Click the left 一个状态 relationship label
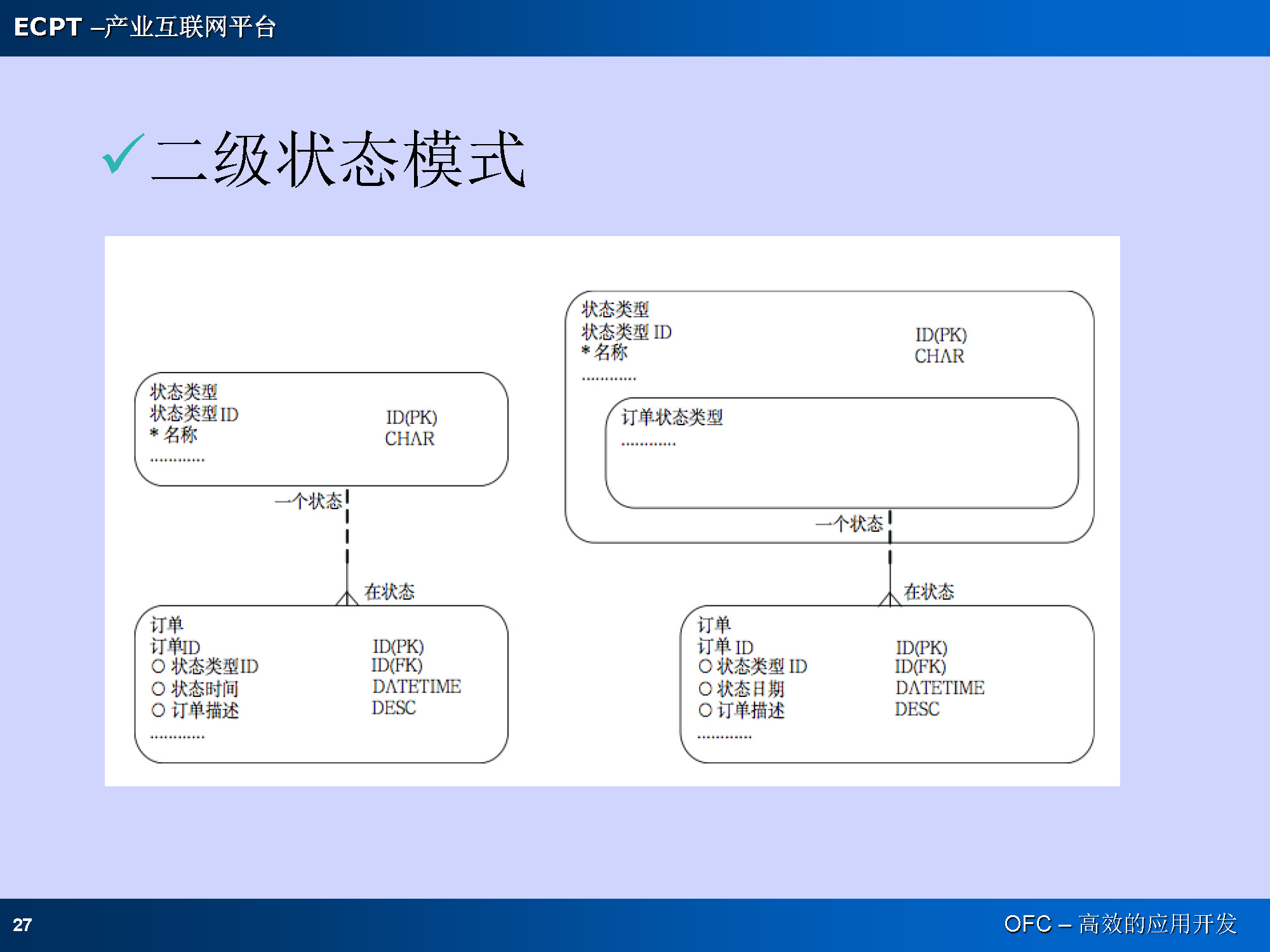The image size is (1270, 952). (308, 501)
